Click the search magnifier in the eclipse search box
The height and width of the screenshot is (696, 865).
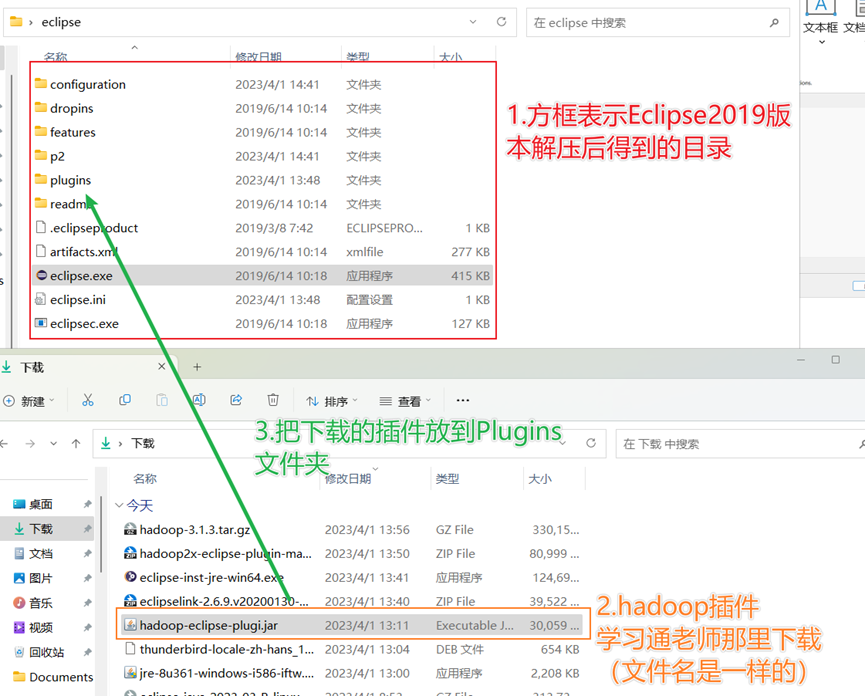coord(775,23)
